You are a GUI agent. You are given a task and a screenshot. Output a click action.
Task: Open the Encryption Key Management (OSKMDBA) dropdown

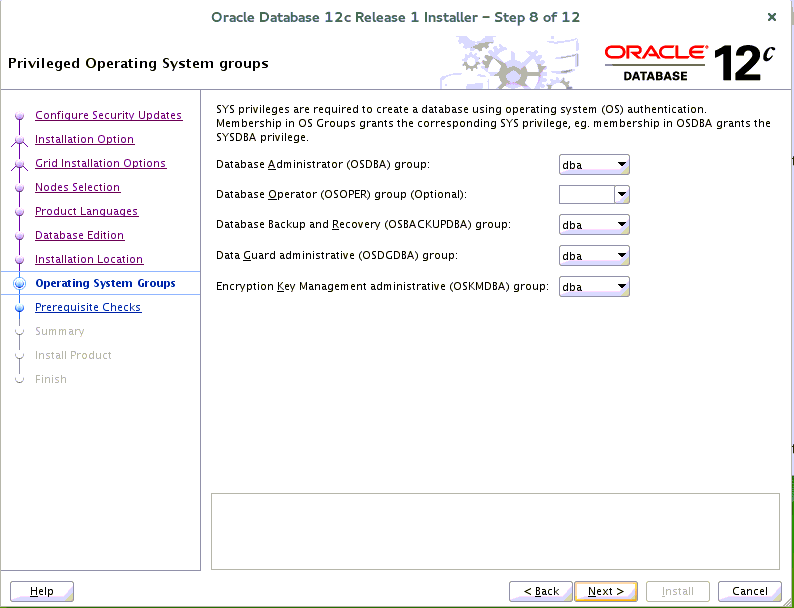(x=594, y=287)
